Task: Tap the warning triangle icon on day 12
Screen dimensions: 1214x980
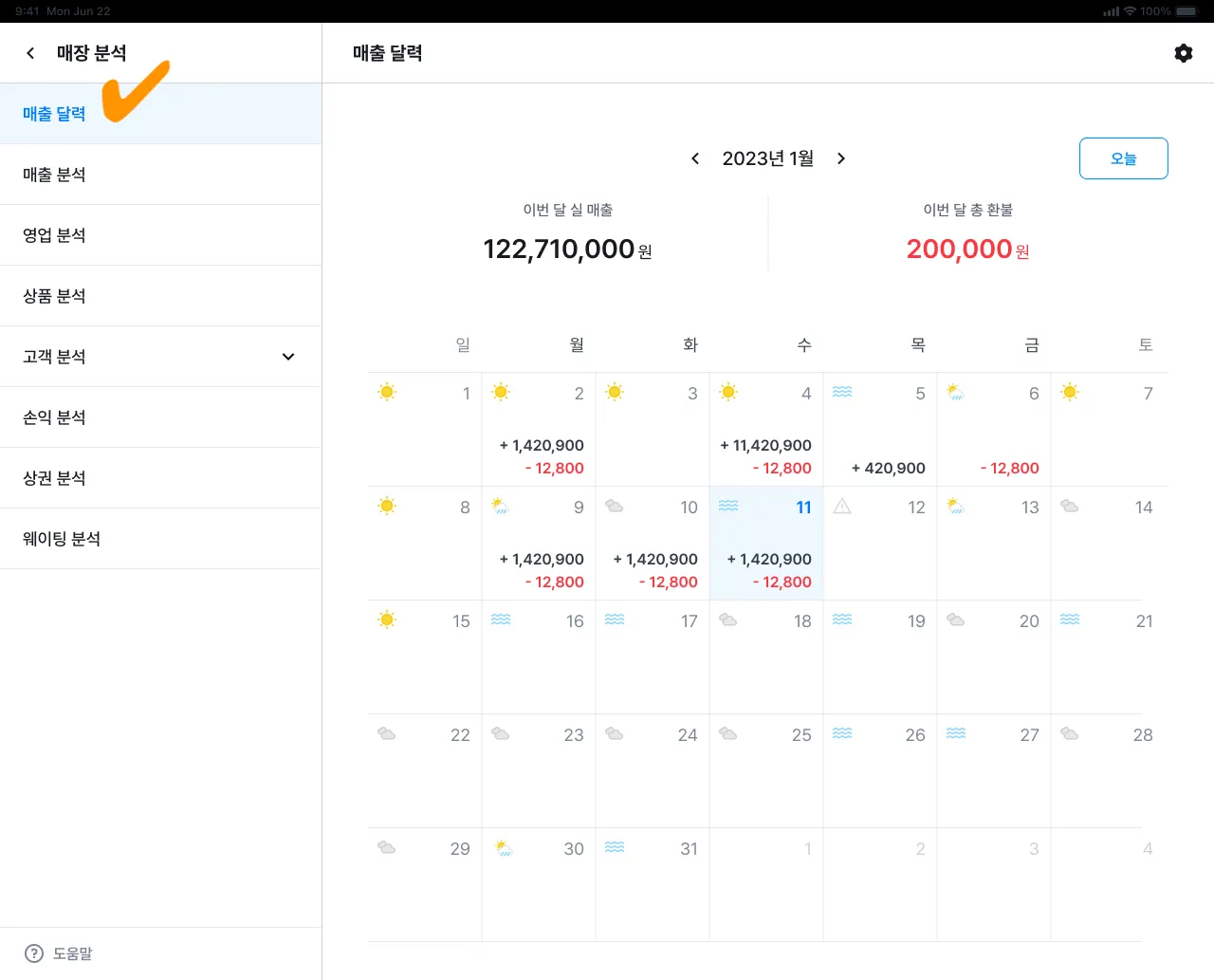Action: click(x=842, y=507)
